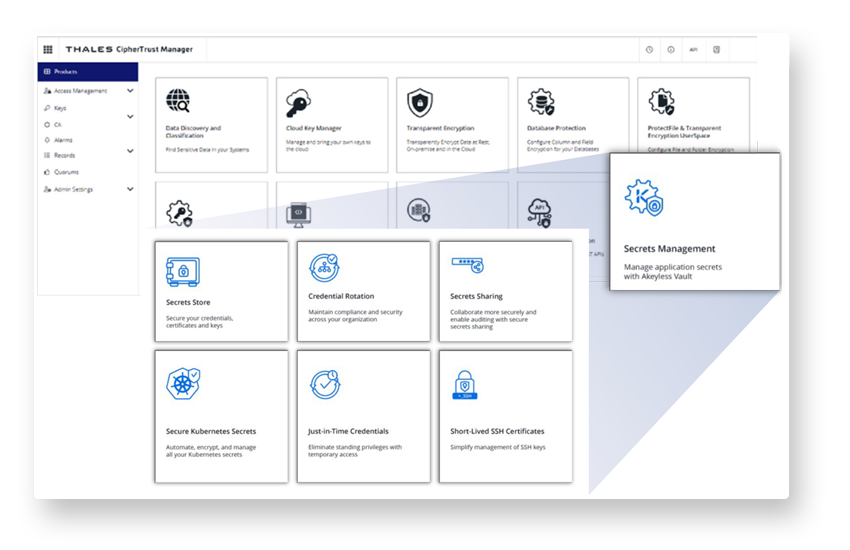Expand the Admin Settings chevron

[130, 189]
